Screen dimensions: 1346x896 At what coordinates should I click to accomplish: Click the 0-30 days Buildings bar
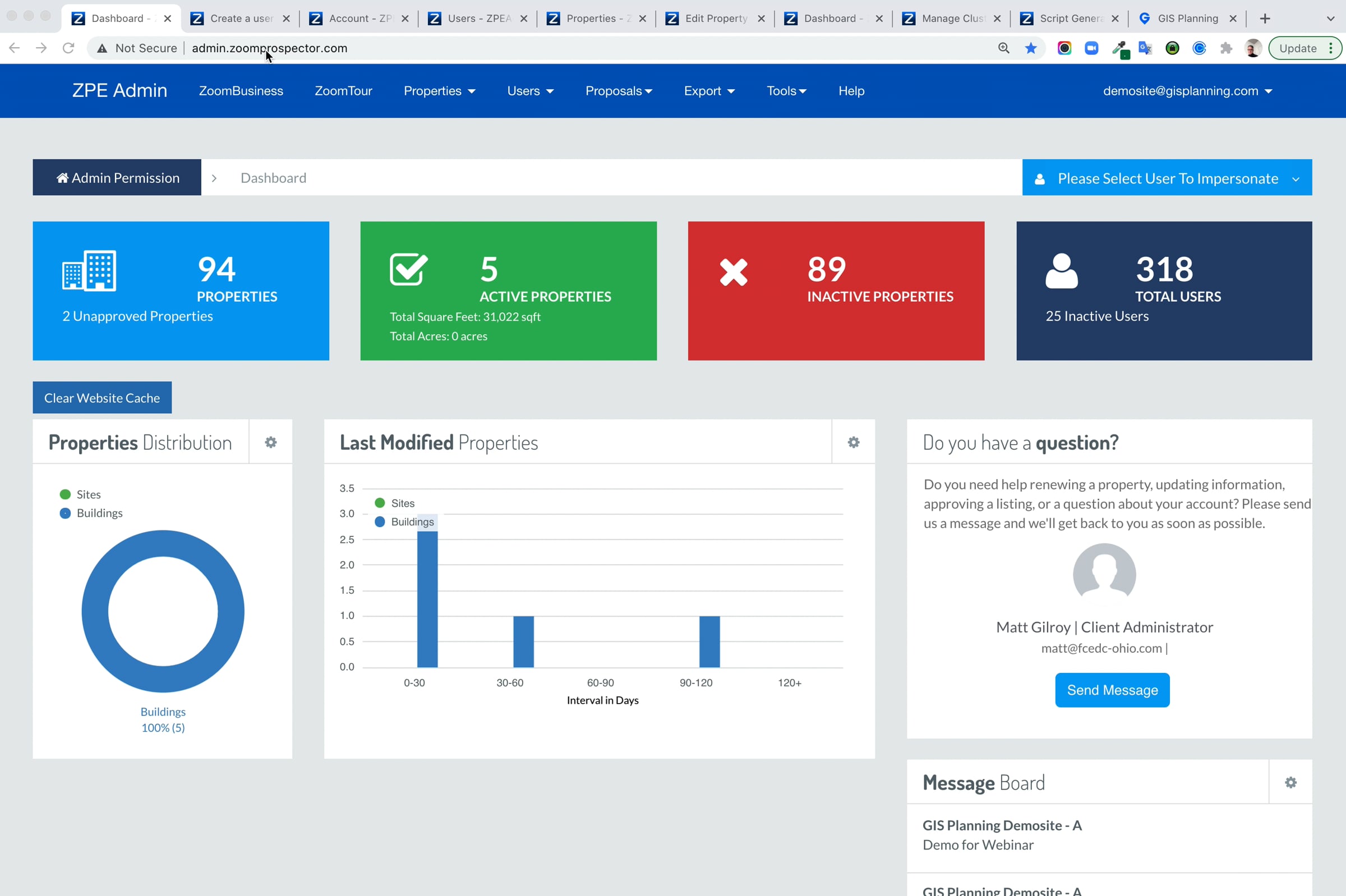click(427, 599)
